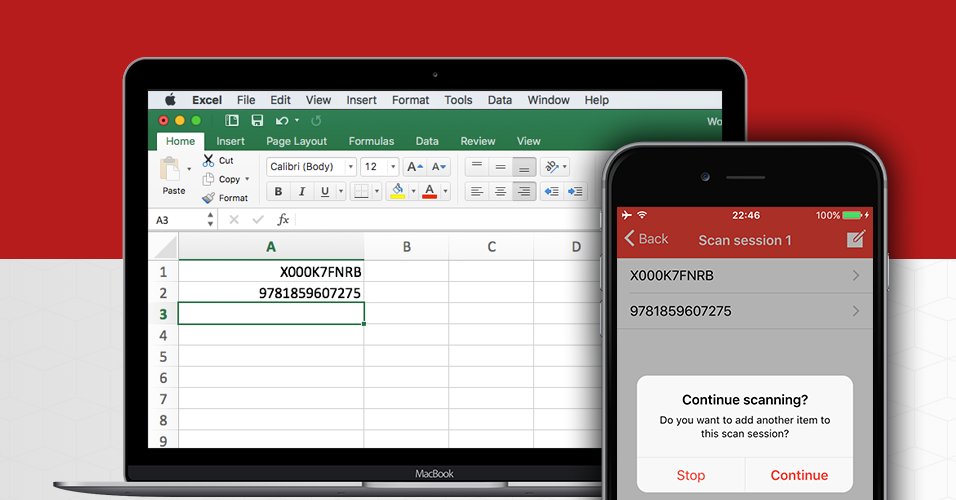This screenshot has height=500, width=956.
Task: Click the workbook sidebar icon in Excel title bar
Action: pos(232,121)
